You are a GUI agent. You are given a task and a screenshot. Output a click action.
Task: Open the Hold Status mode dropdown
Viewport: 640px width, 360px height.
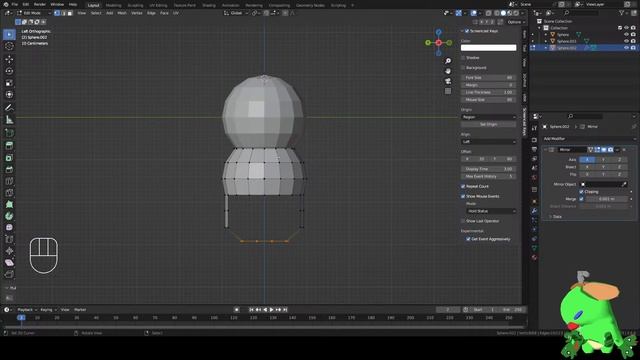pyautogui.click(x=491, y=211)
